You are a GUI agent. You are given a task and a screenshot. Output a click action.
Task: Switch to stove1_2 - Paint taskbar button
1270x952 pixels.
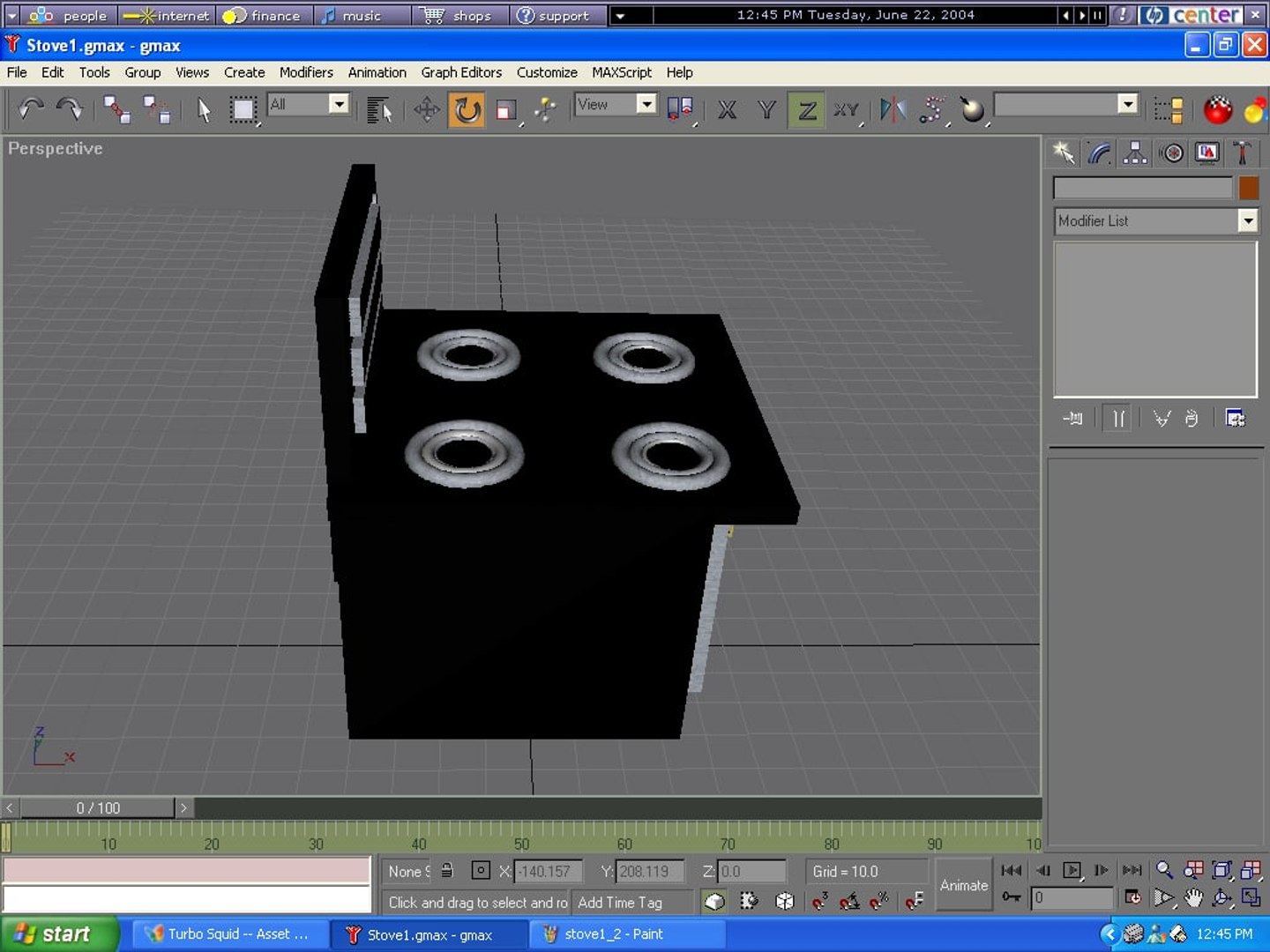[x=627, y=934]
